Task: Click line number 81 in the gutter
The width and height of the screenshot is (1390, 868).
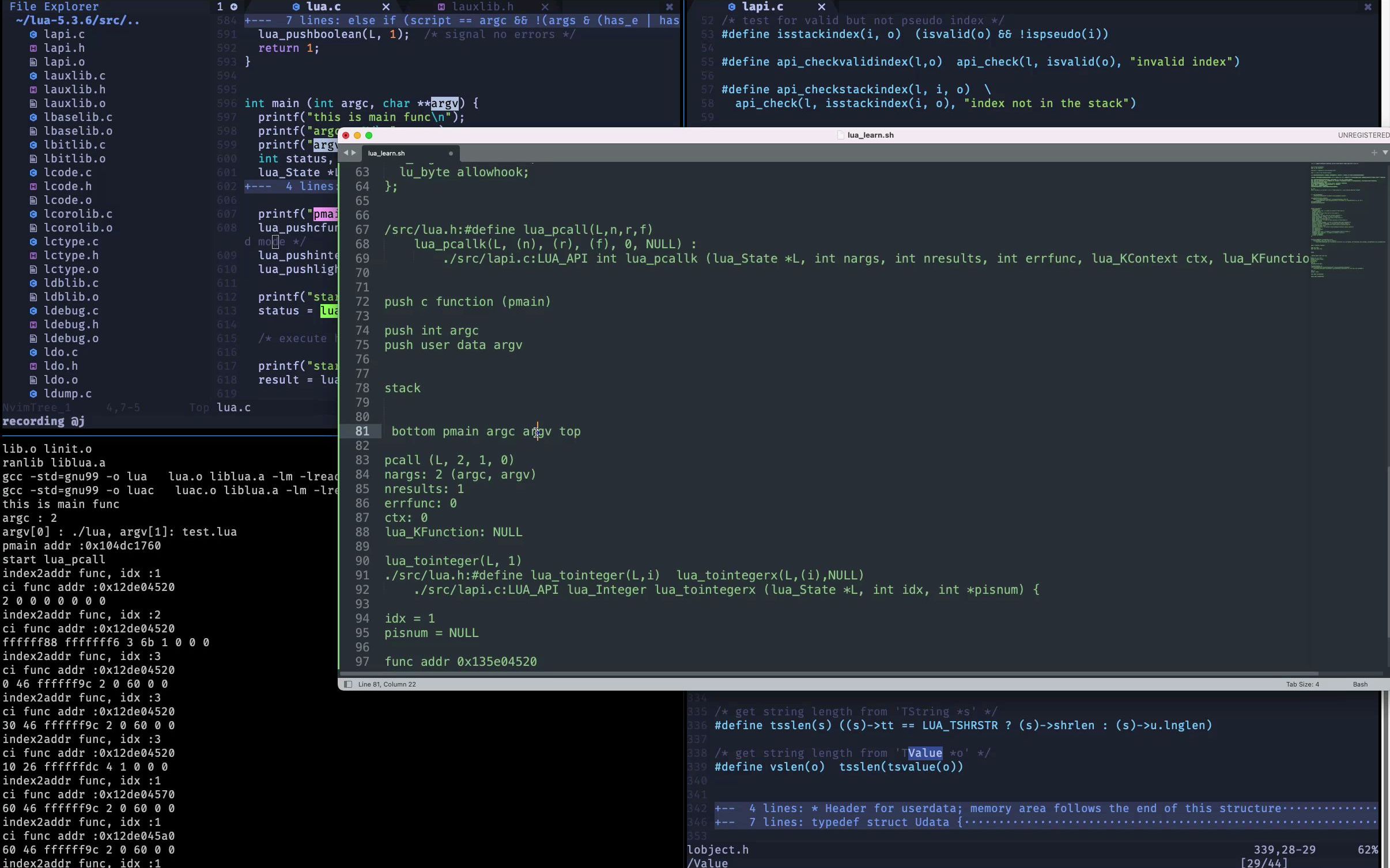Action: 362,431
